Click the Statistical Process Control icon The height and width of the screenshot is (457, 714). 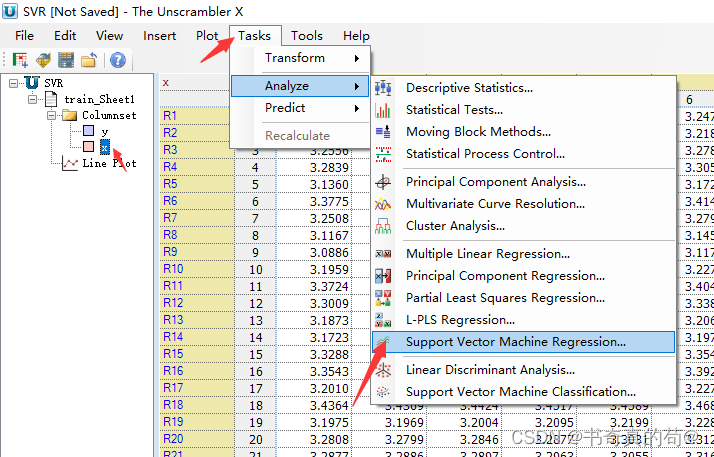tap(383, 154)
